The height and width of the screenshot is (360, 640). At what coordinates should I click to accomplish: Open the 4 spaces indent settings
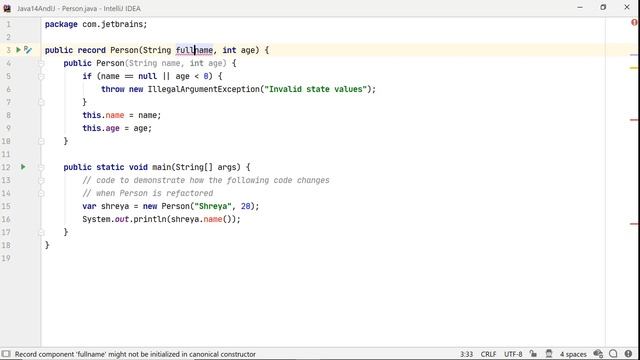coord(573,354)
